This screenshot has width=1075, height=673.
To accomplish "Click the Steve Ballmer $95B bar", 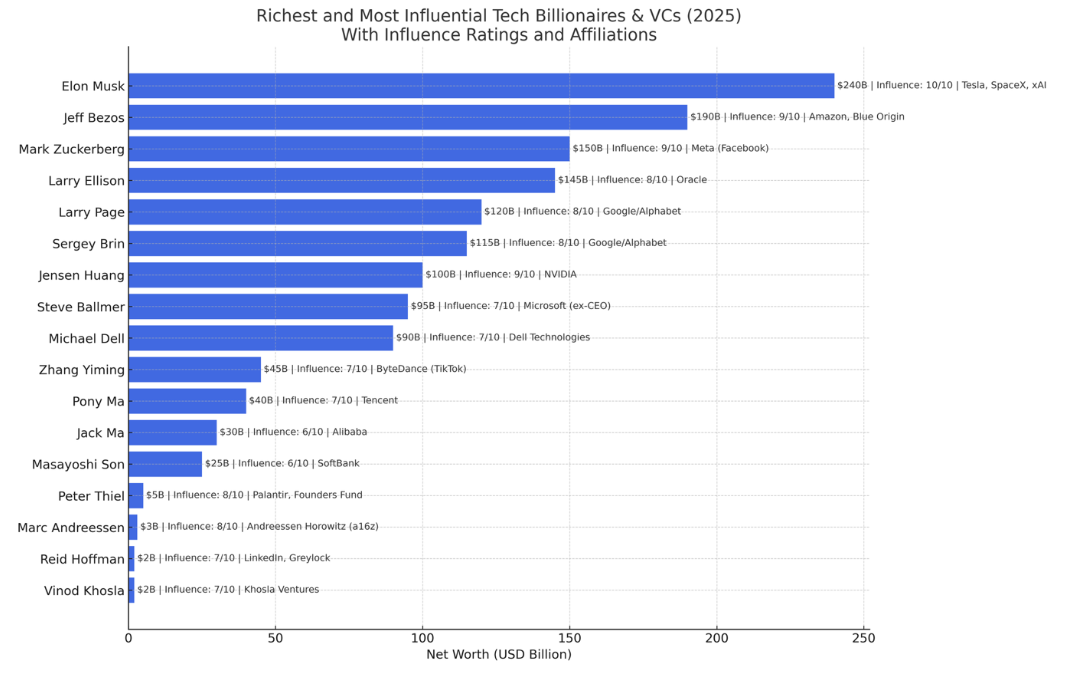I will 268,306.
